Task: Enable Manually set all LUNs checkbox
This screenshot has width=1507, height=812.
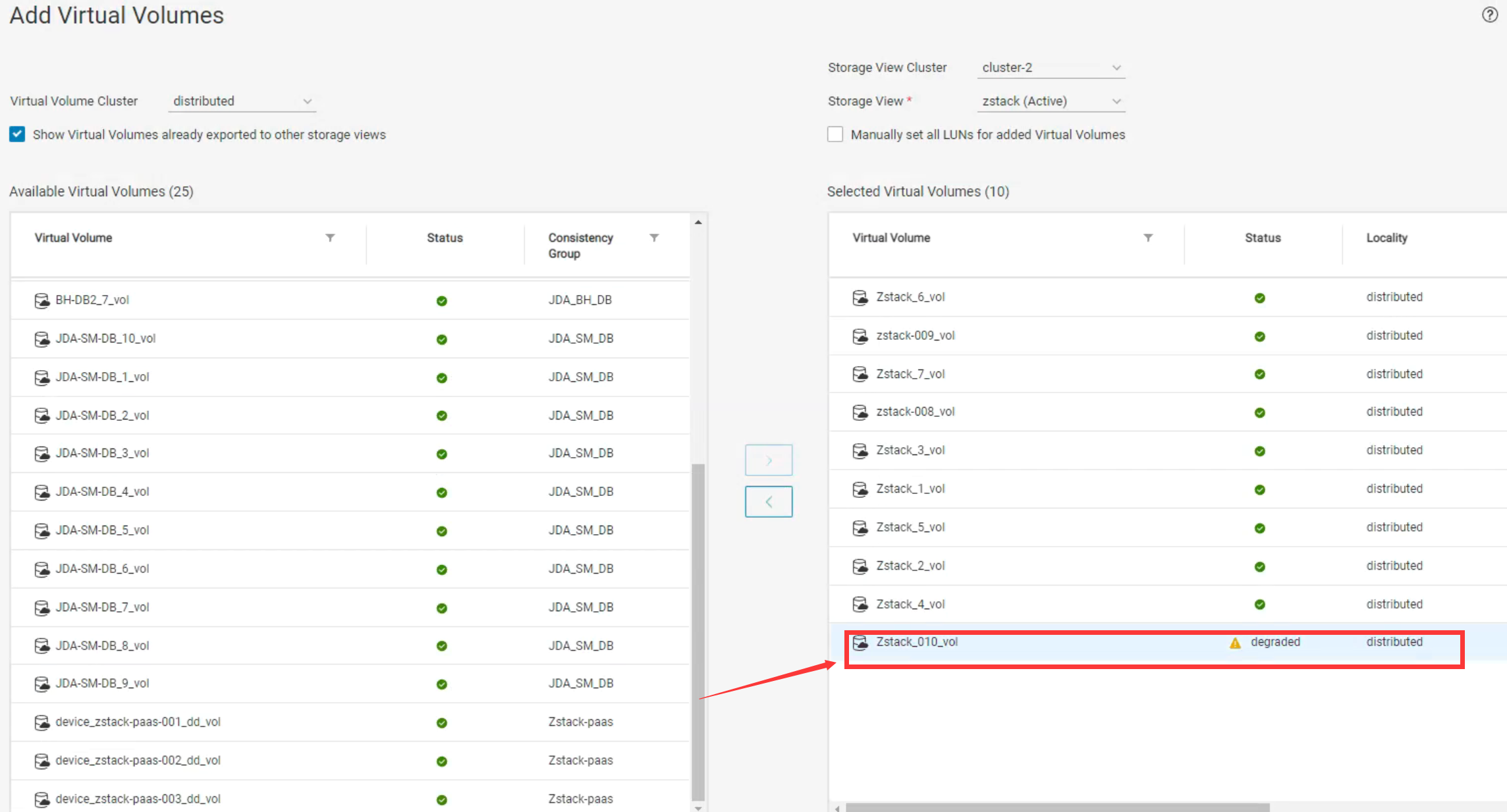Action: pyautogui.click(x=835, y=134)
